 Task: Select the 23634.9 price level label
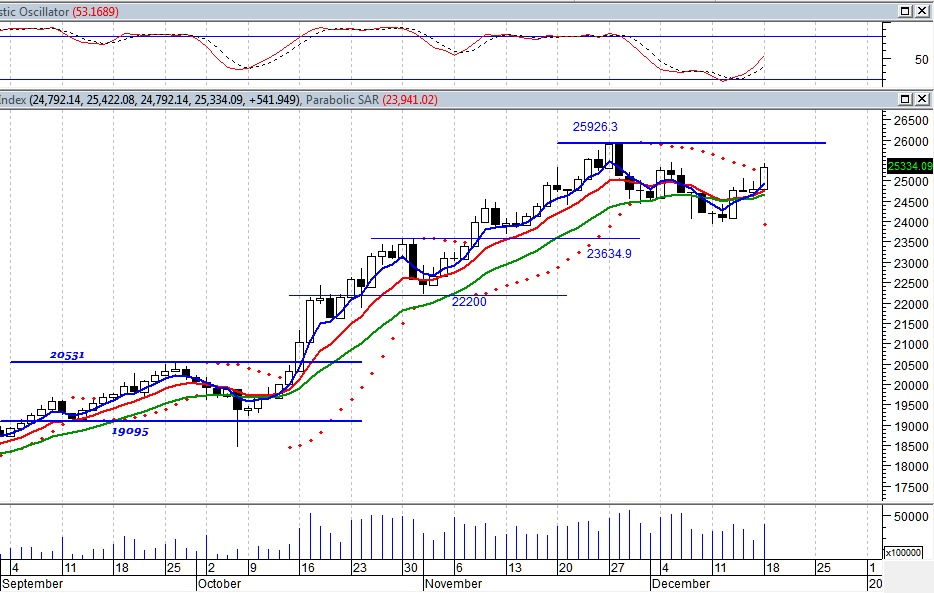click(x=609, y=254)
